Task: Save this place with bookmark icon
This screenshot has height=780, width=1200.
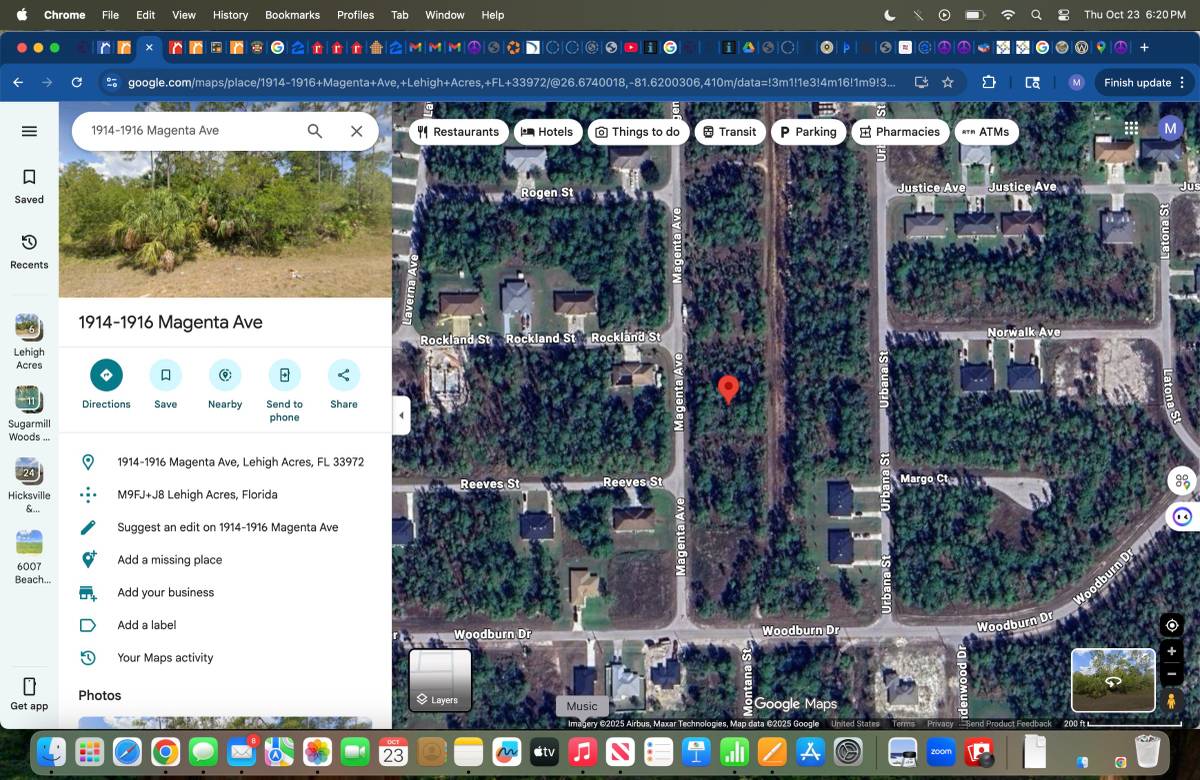Action: [x=166, y=375]
